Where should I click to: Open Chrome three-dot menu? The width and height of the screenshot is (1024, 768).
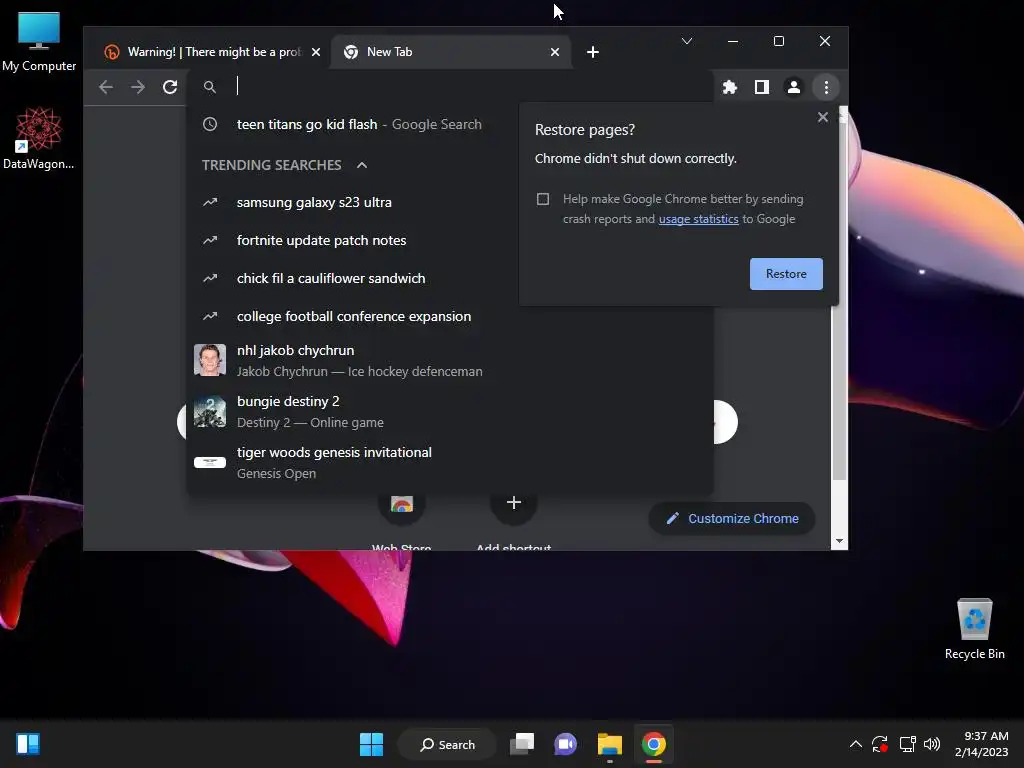826,87
